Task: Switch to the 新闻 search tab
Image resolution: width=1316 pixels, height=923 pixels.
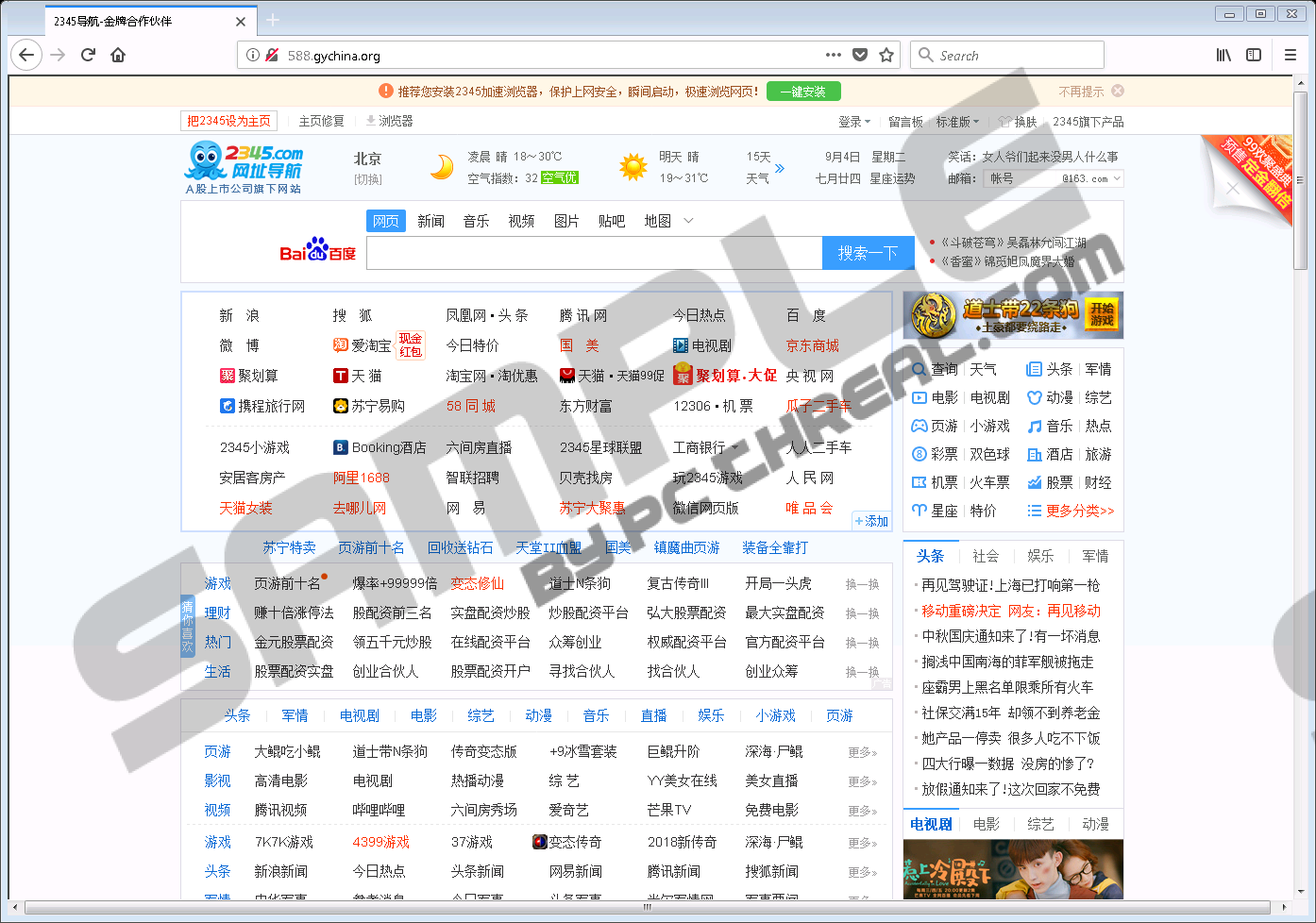Action: point(430,221)
